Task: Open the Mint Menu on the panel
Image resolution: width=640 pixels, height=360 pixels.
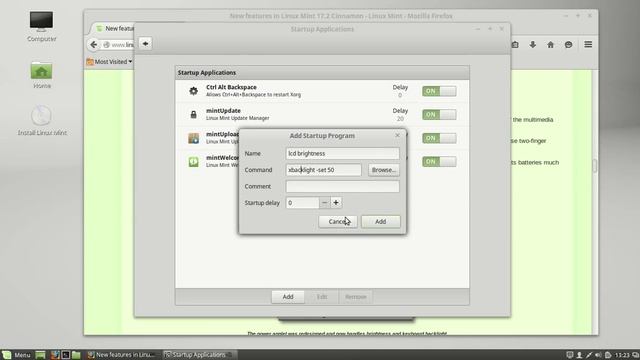Action: [16, 355]
